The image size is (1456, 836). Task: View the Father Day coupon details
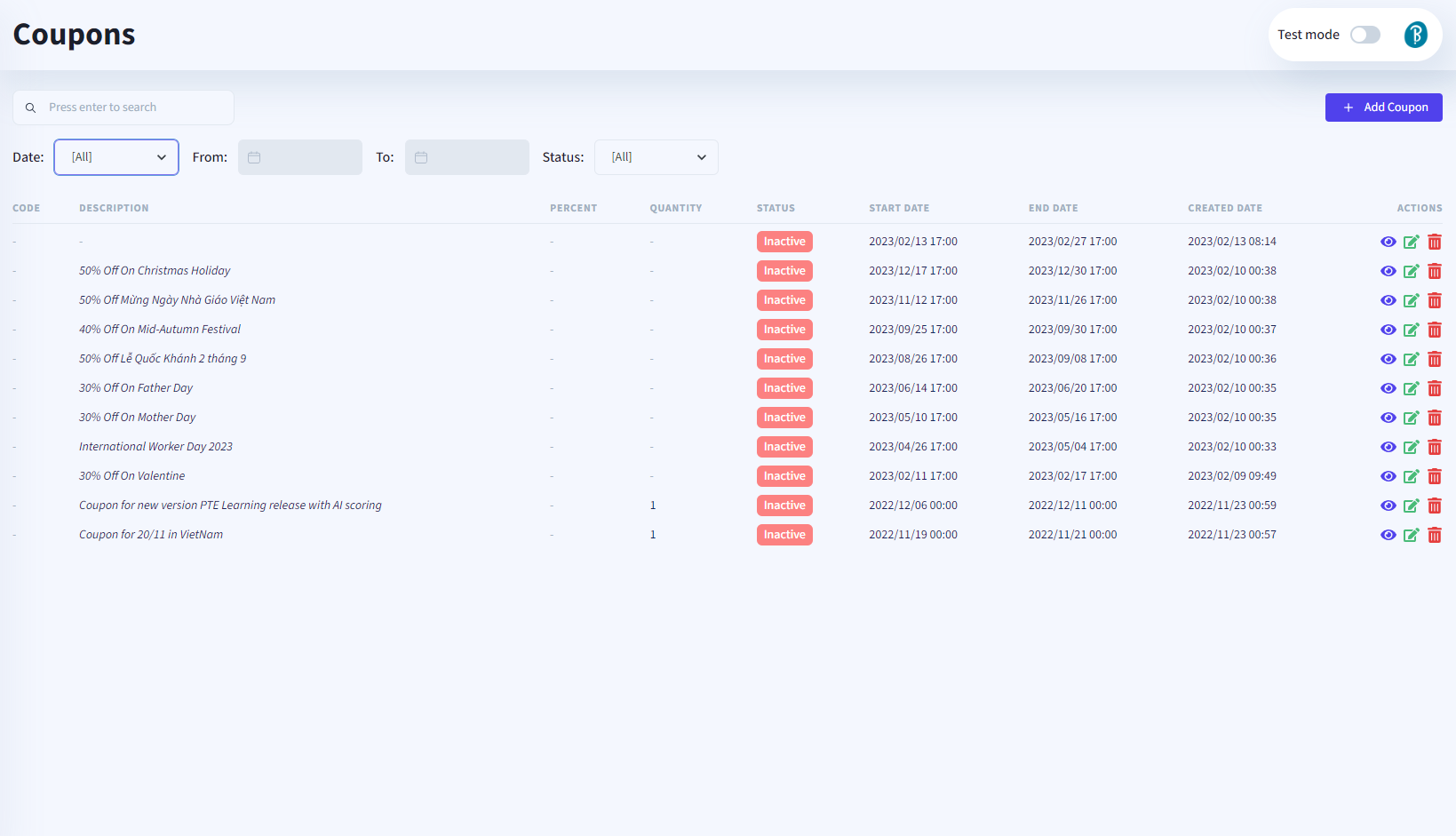1388,388
